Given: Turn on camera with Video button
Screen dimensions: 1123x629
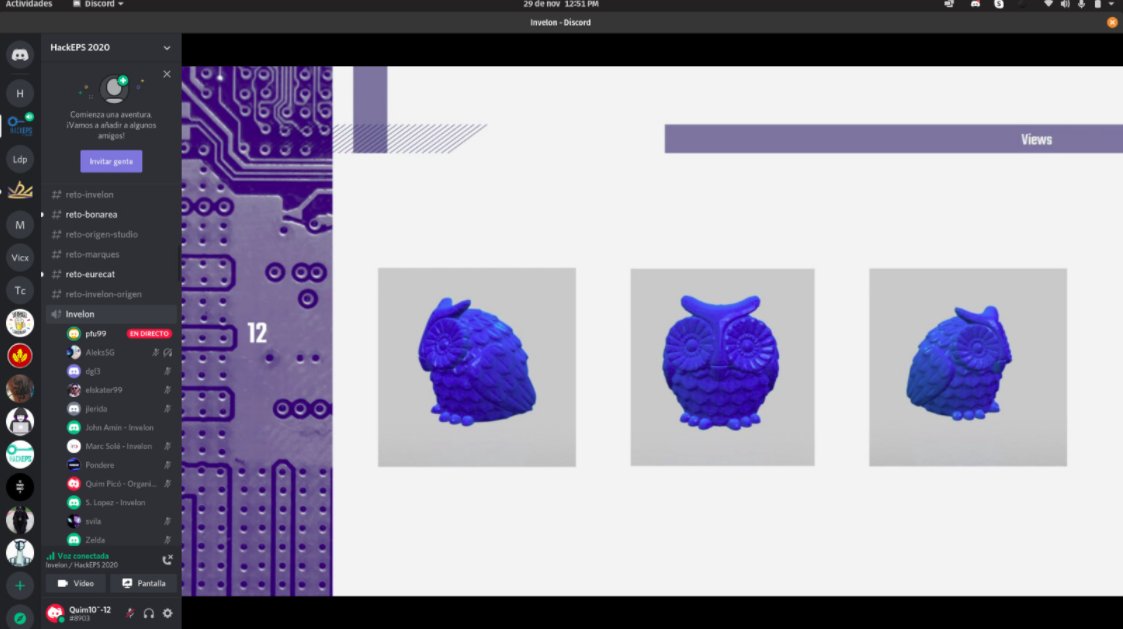Looking at the screenshot, I should [x=76, y=583].
